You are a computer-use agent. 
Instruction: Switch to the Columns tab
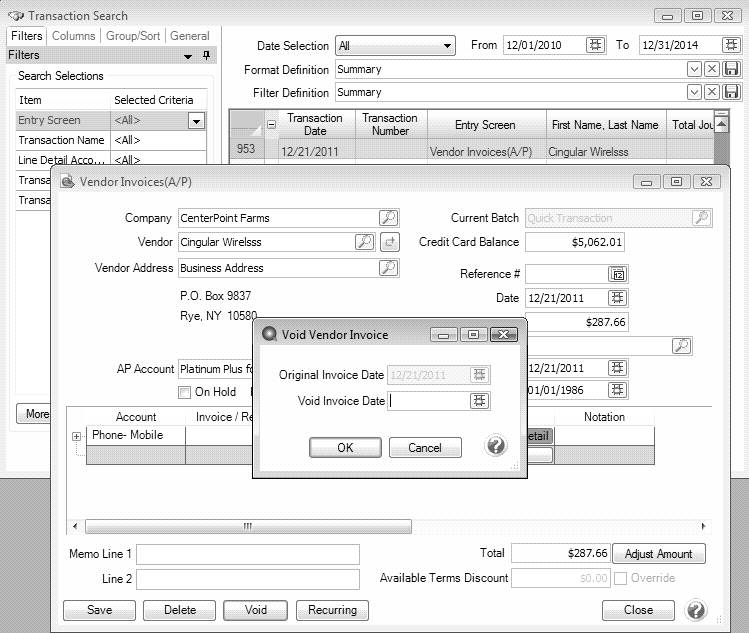(x=73, y=36)
